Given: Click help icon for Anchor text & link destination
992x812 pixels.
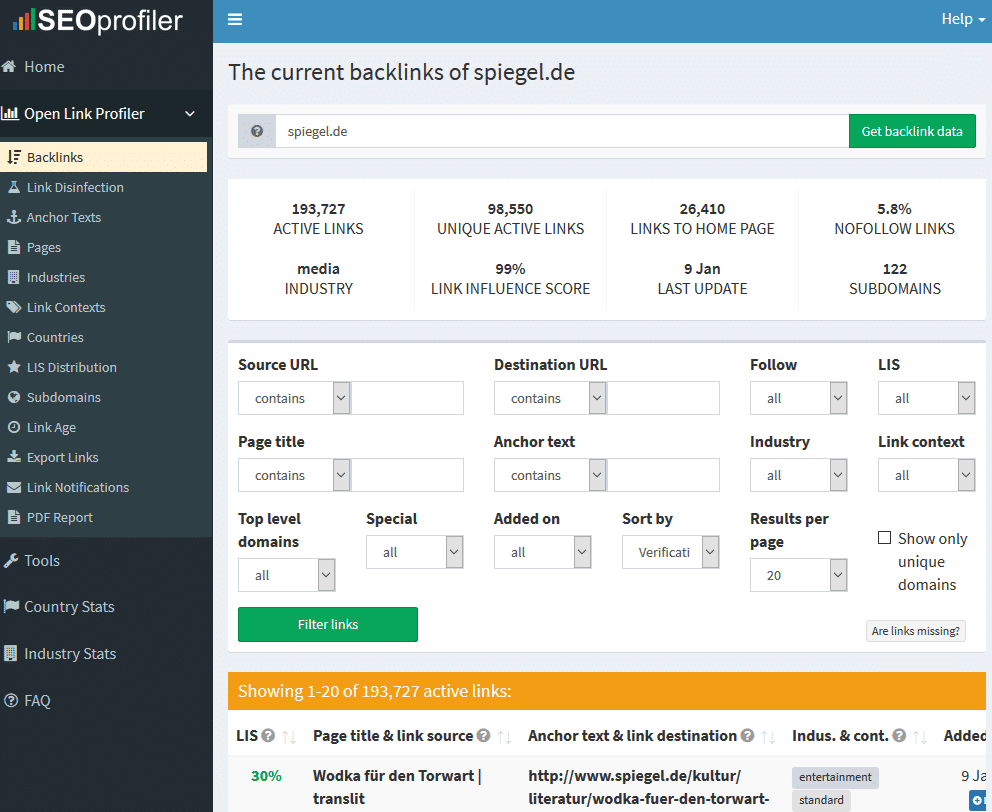Looking at the screenshot, I should [747, 735].
